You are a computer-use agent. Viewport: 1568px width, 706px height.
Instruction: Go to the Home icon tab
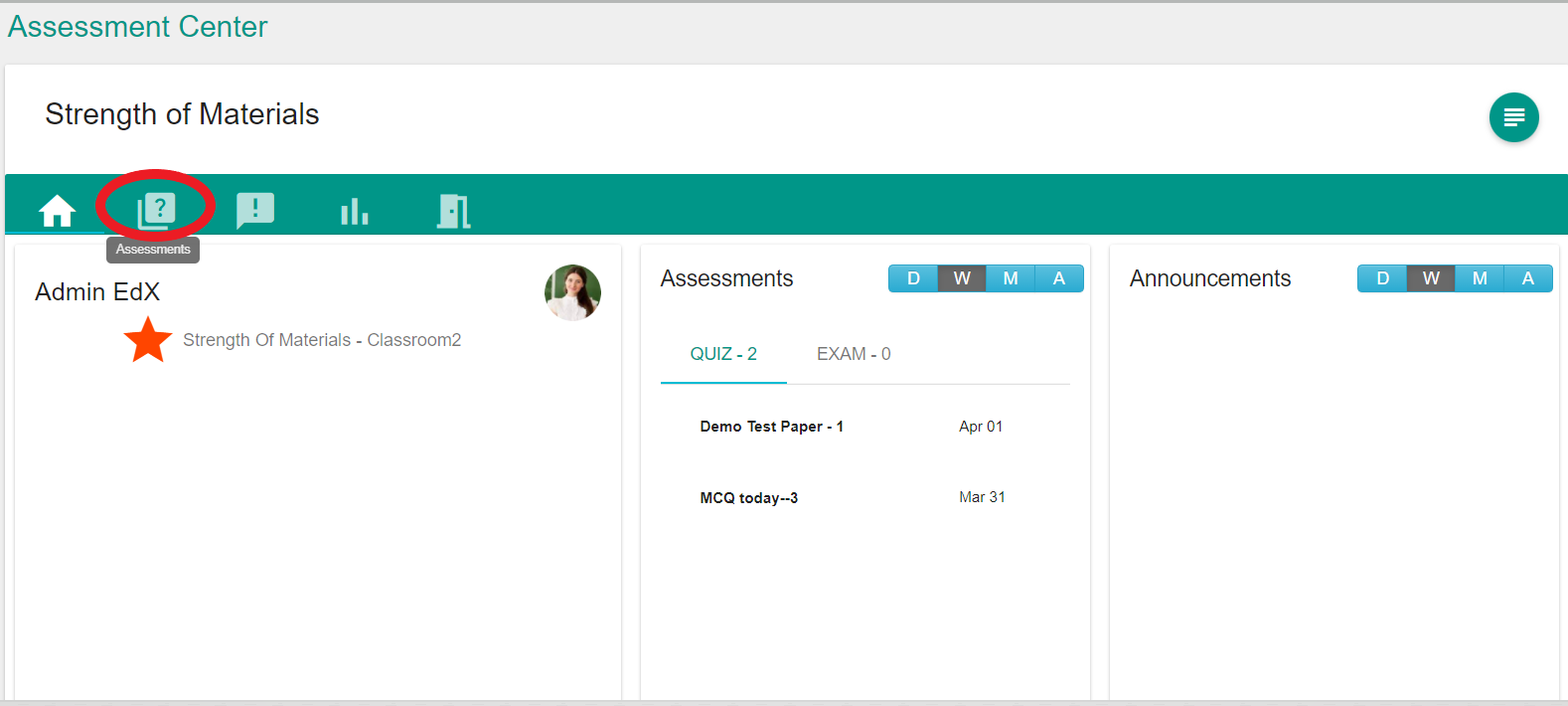point(57,210)
